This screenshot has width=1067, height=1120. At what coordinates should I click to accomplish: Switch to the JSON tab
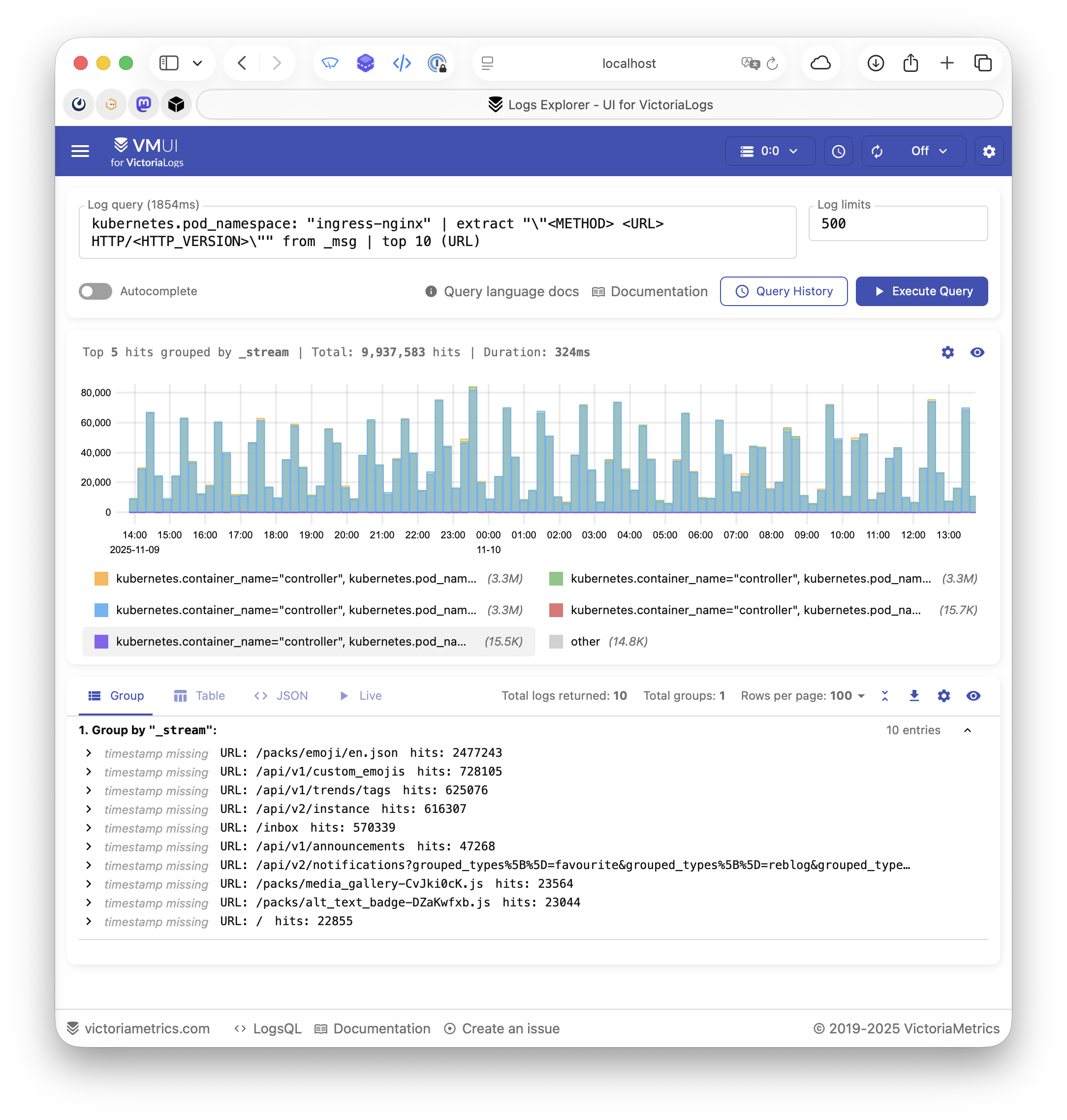281,696
